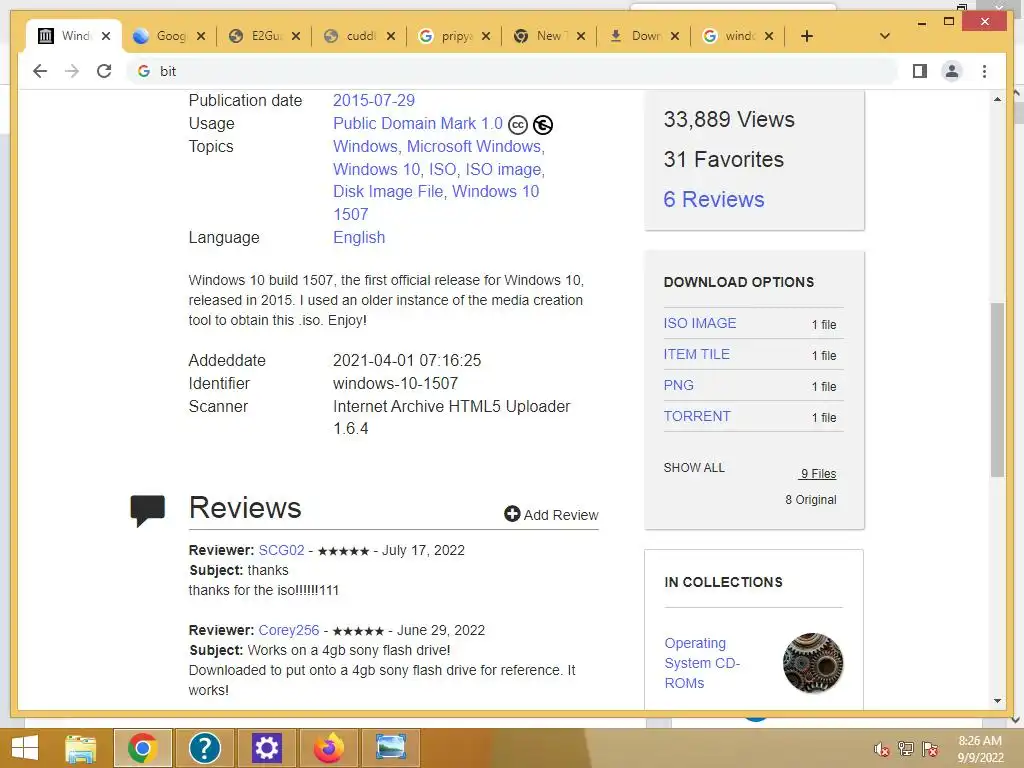Switch to the New tab
Screen dimensions: 1024x768
[550, 36]
